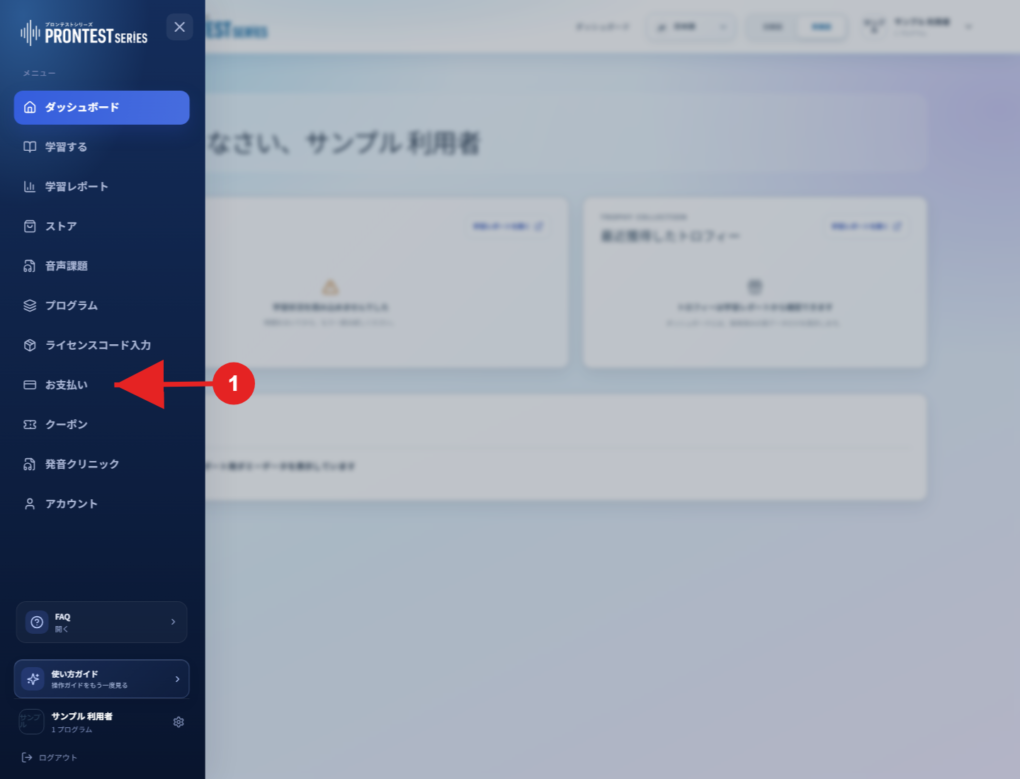Select the クーポン ticket icon
Viewport: 1020px width, 779px height.
point(30,425)
